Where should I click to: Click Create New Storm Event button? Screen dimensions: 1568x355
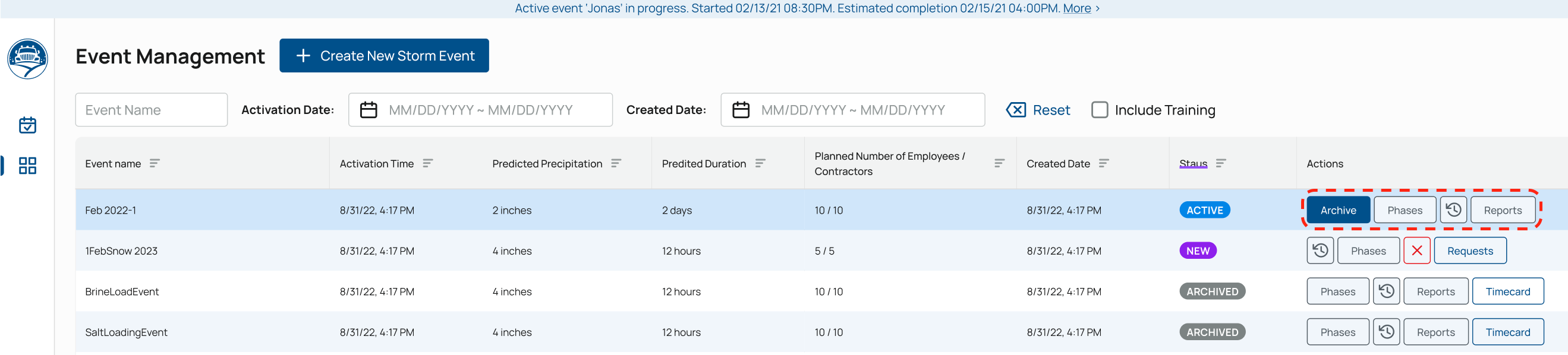384,56
